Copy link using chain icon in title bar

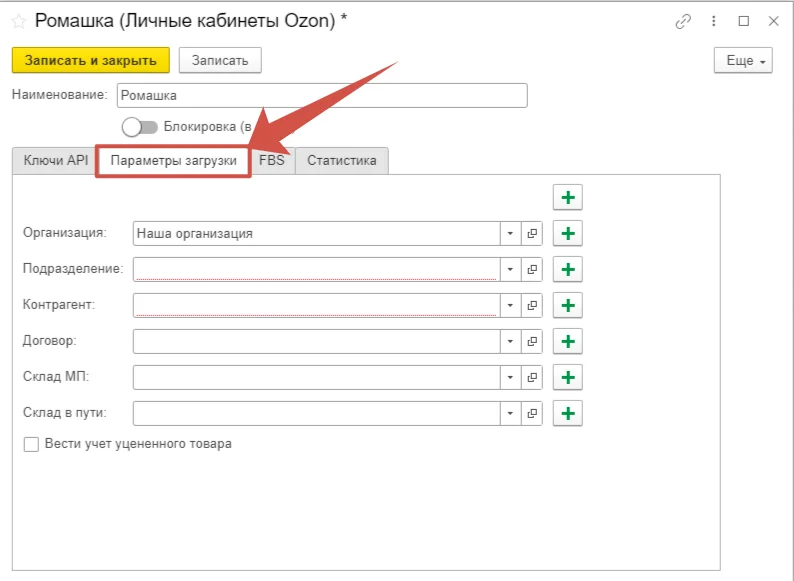click(x=684, y=21)
